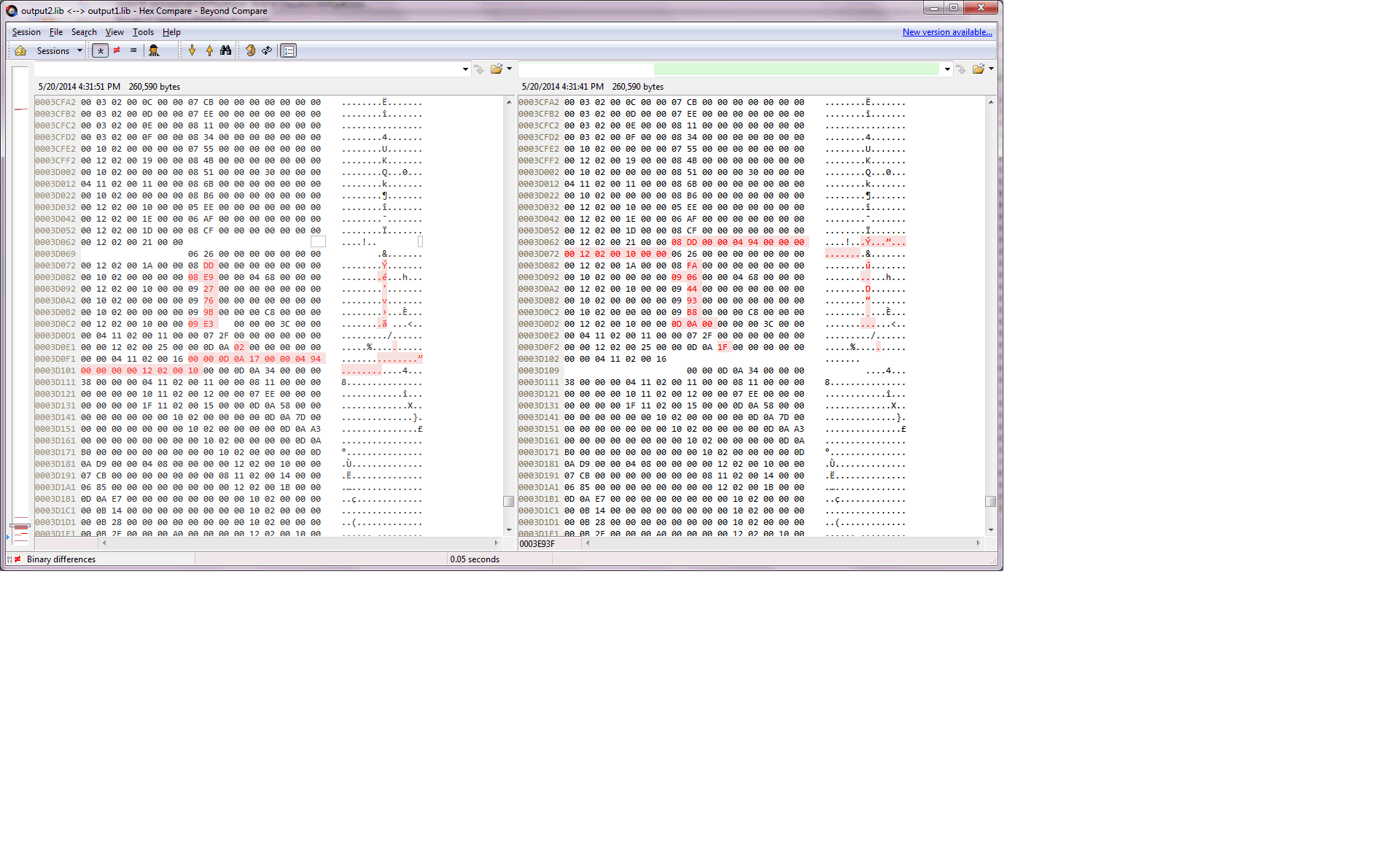Jump to Next Difference down arrow
The image size is (1400, 846).
(192, 51)
